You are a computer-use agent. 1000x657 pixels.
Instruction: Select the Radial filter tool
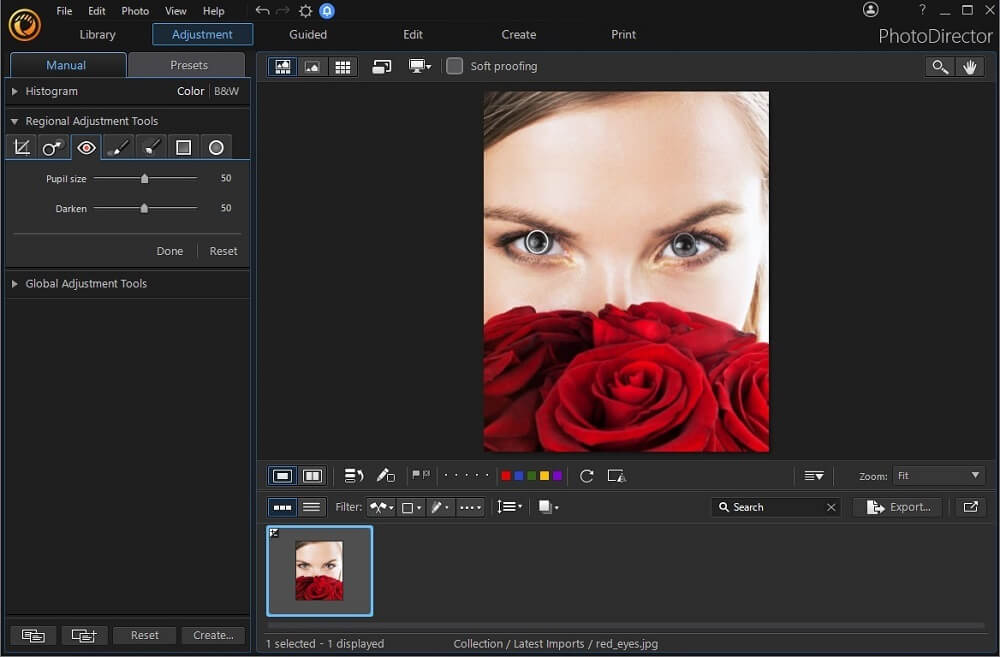pos(216,147)
